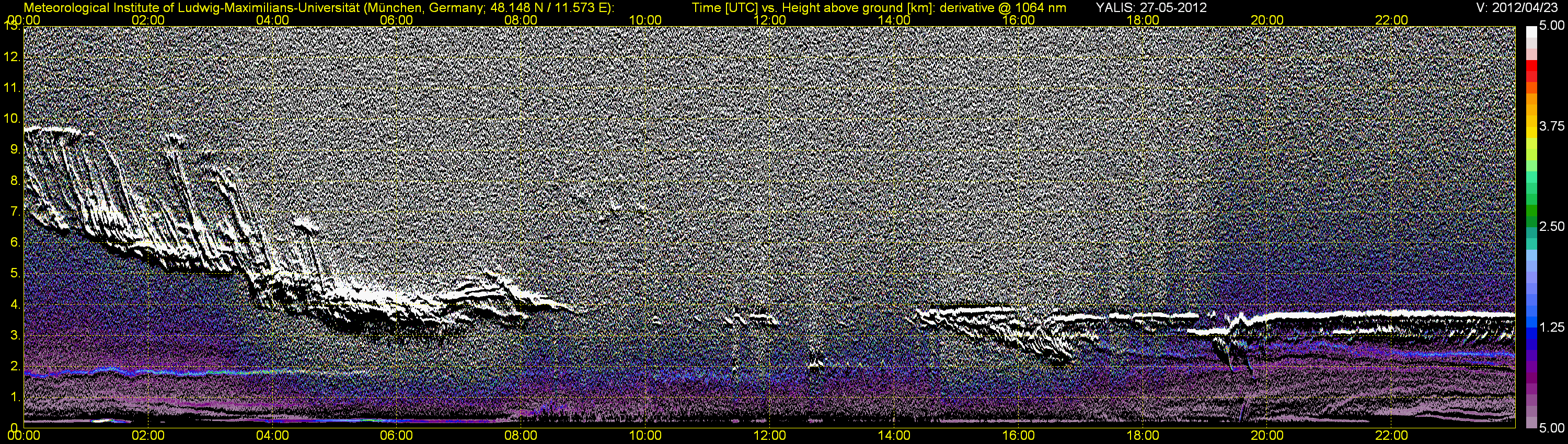Click the '18:00' label on the bottom time axis
Viewport: 1568px width, 444px height.
pyautogui.click(x=1143, y=436)
